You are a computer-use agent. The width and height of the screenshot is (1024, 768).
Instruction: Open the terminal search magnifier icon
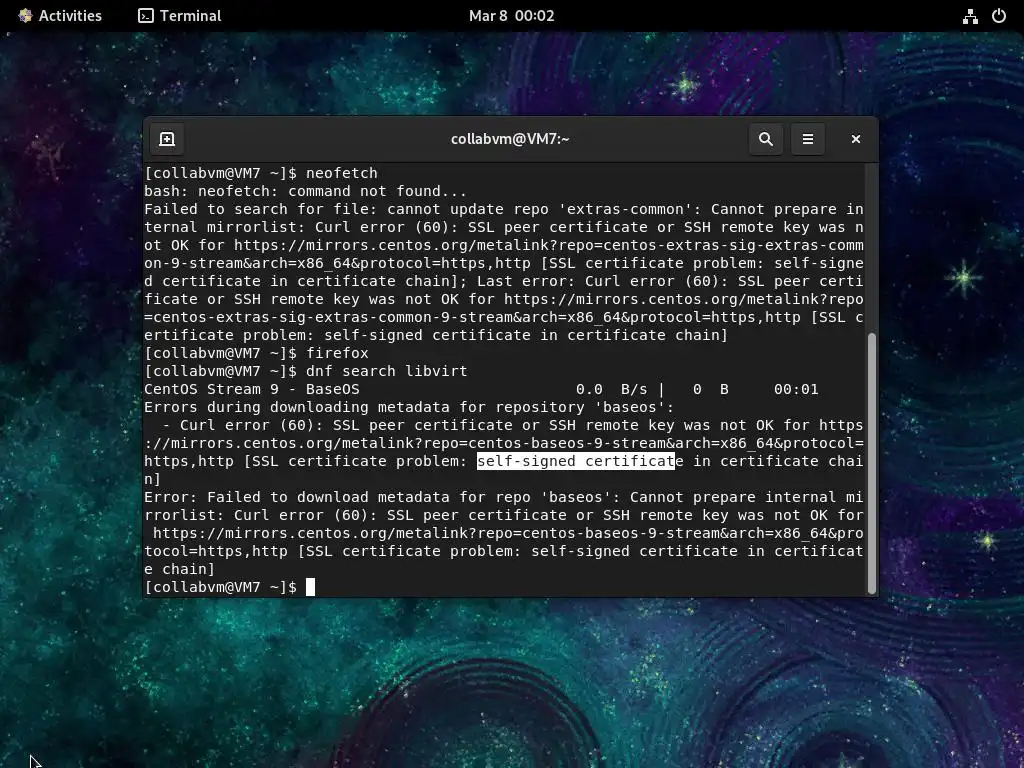tap(766, 139)
